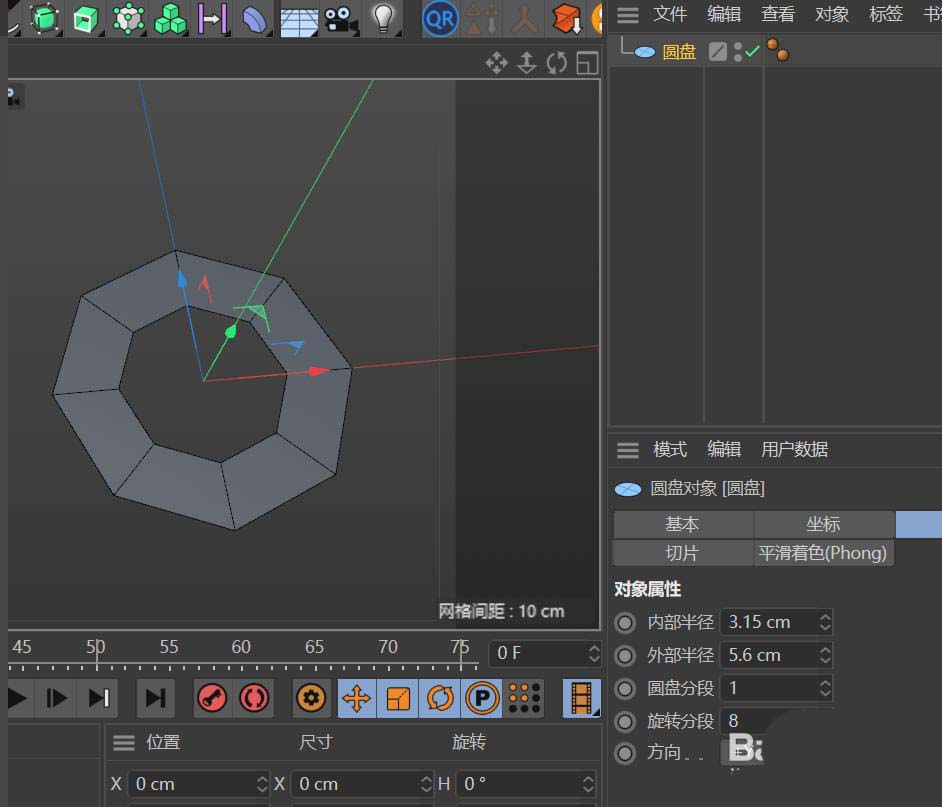Click the green cubes array icon
This screenshot has height=807, width=942.
point(171,18)
